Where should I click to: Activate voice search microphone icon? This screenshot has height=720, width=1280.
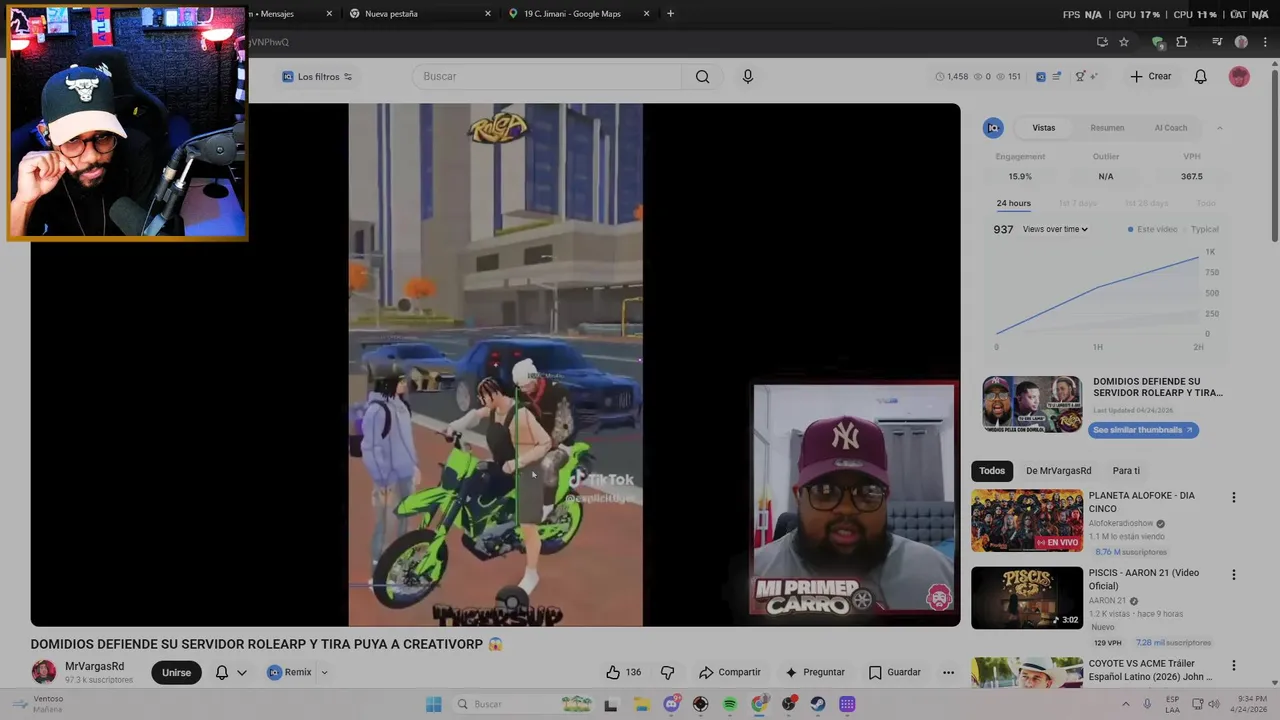[747, 77]
